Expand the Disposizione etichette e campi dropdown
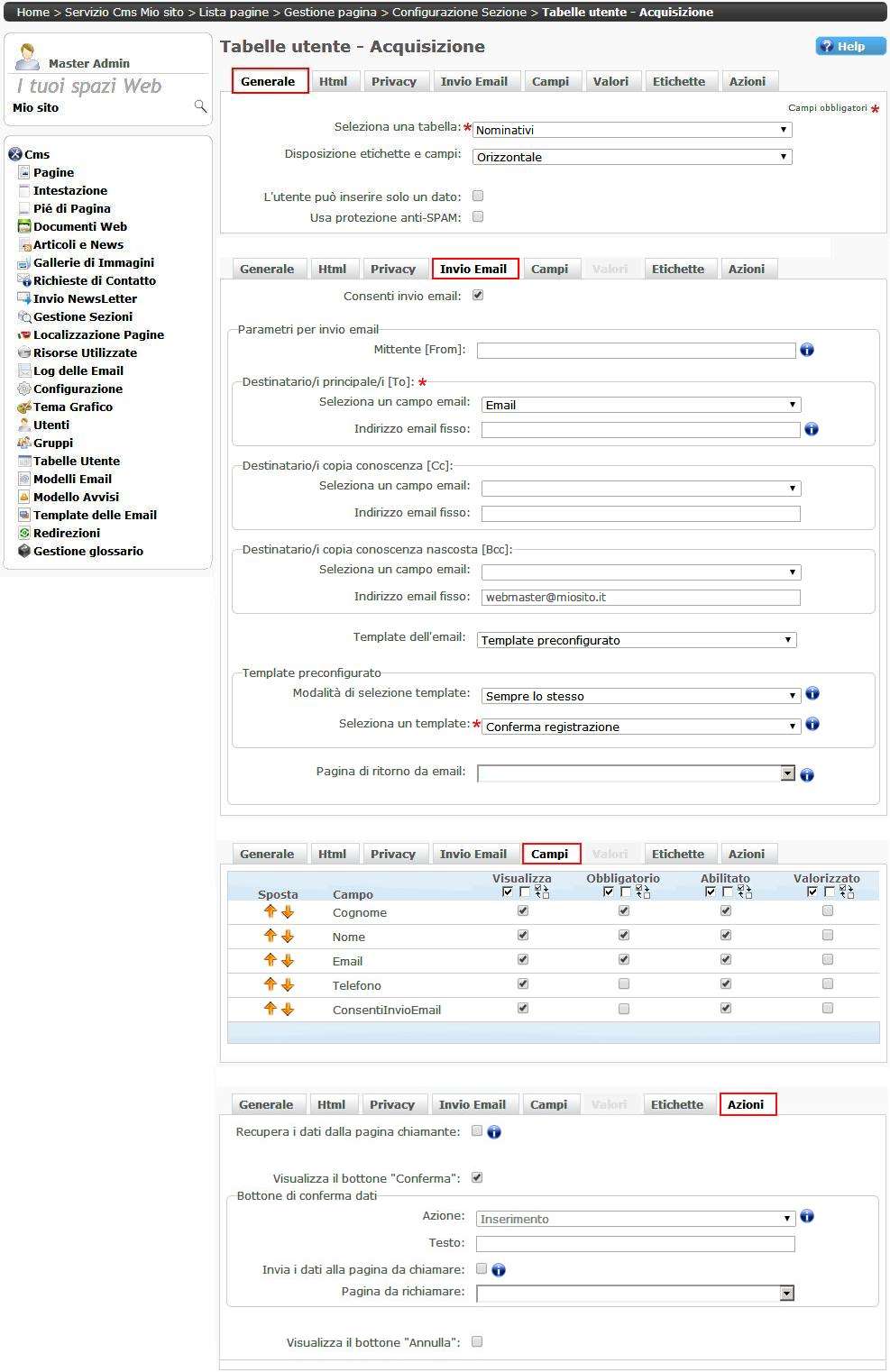890x1372 pixels. pyautogui.click(x=632, y=157)
